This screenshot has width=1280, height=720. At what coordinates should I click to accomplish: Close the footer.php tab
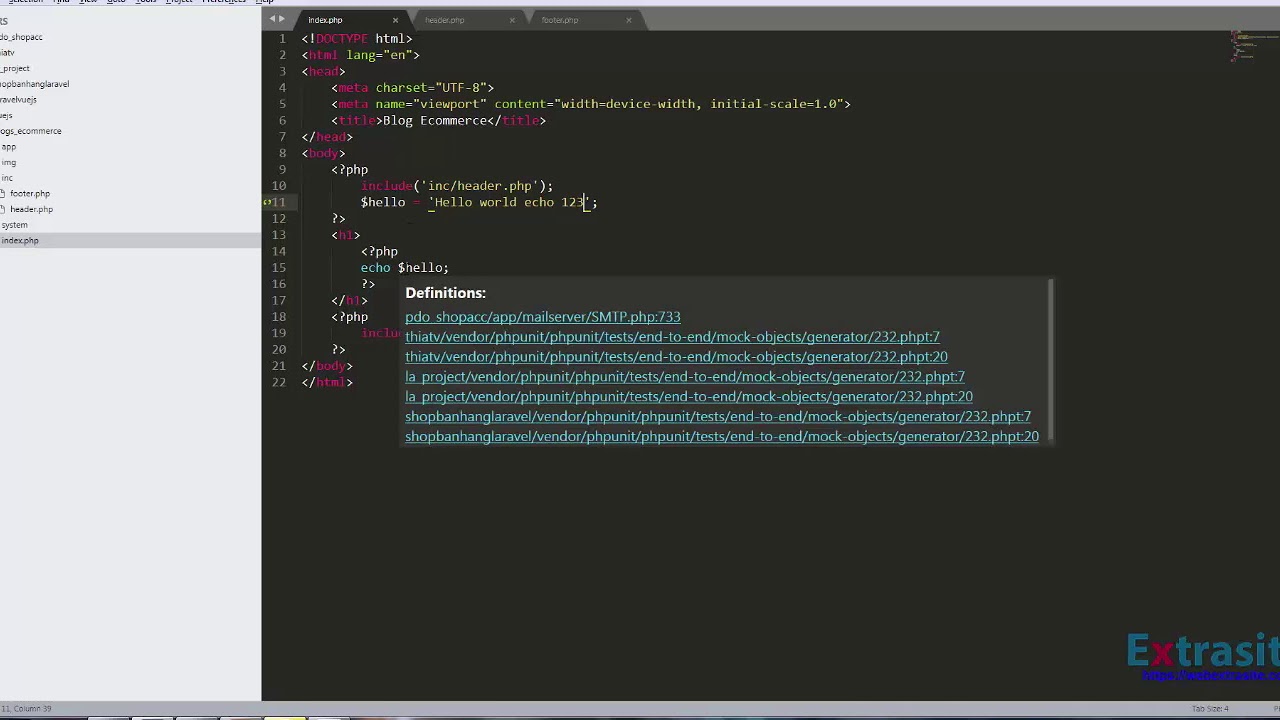point(629,20)
